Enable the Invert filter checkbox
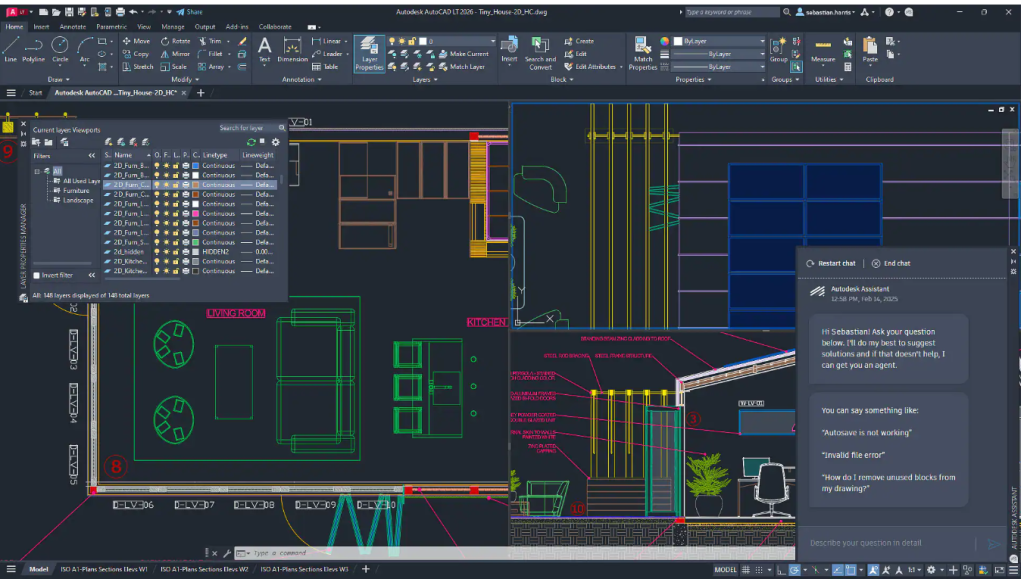Image resolution: width=1024 pixels, height=579 pixels. [38, 275]
